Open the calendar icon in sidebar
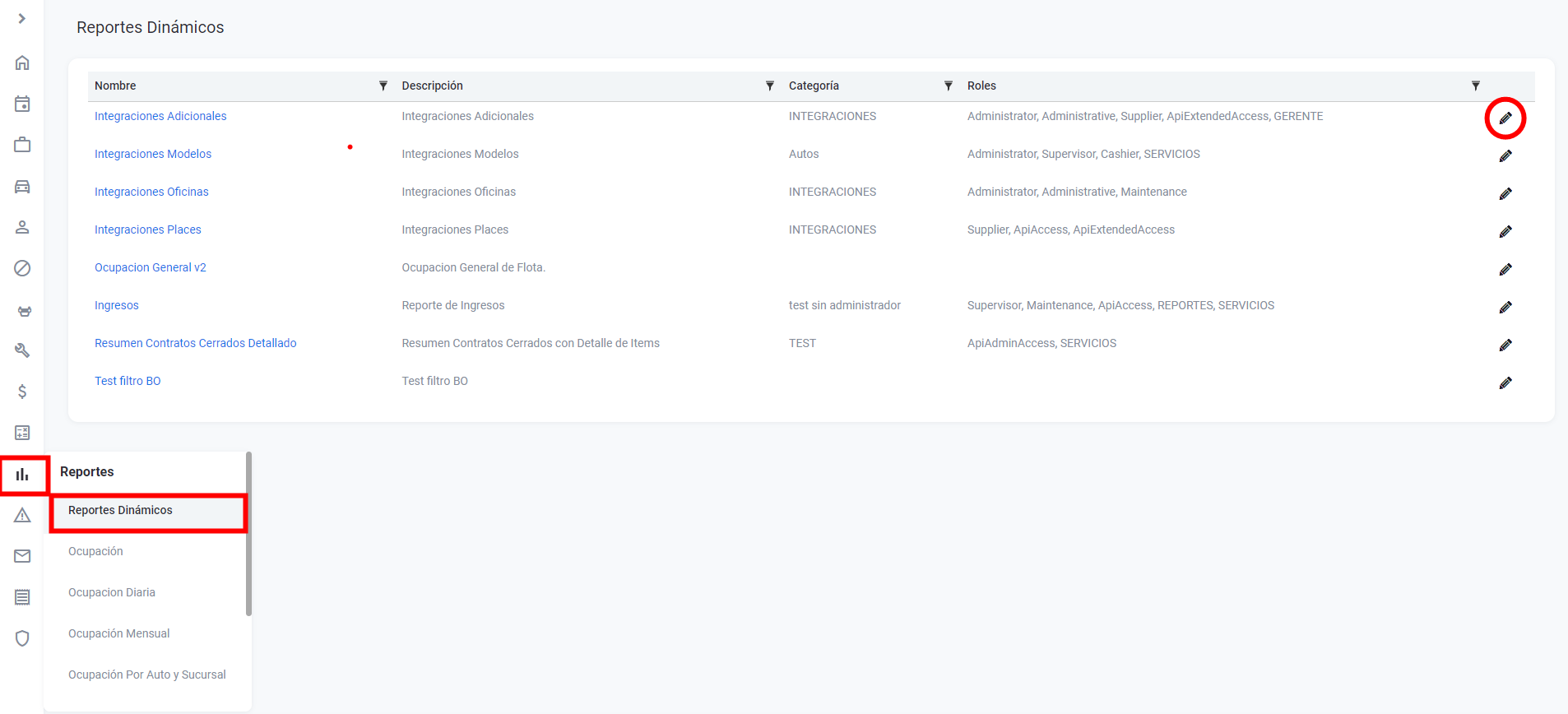This screenshot has height=714, width=1568. click(22, 104)
